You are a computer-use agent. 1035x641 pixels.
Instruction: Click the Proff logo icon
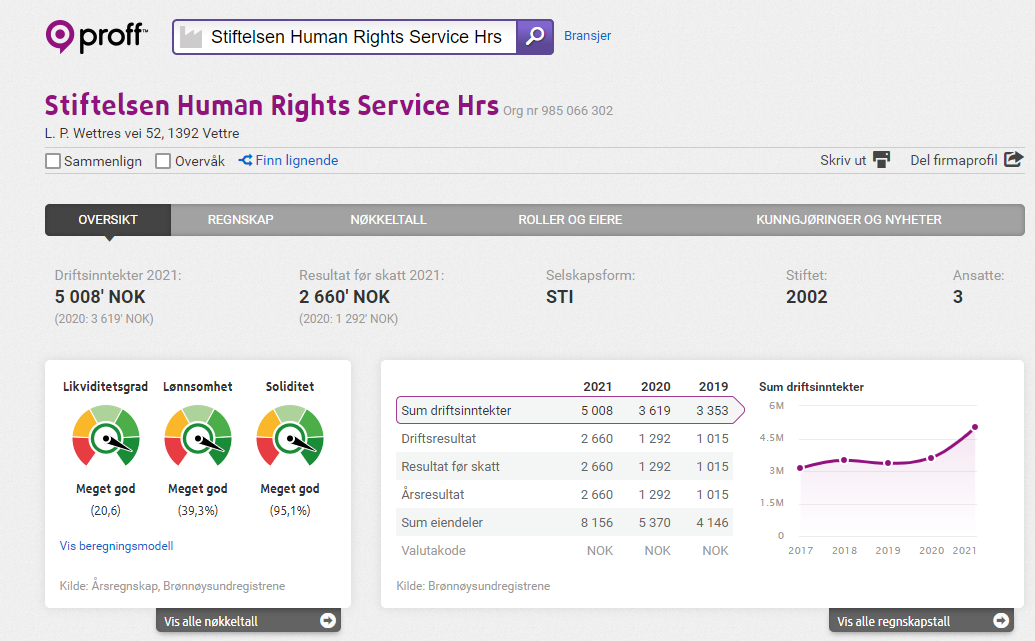click(x=60, y=37)
